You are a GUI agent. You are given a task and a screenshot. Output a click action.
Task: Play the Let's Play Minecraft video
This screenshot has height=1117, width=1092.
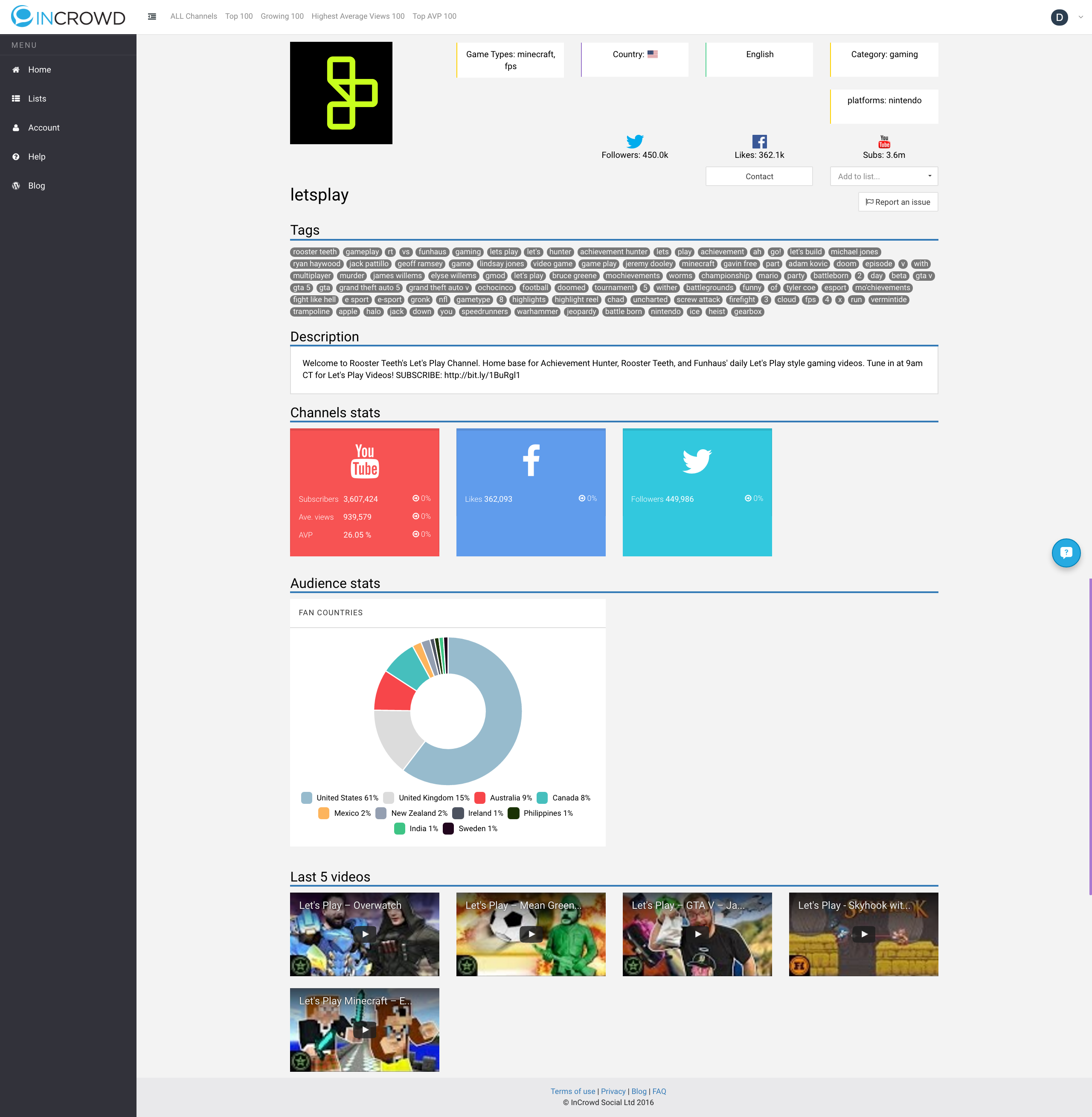(x=364, y=1029)
